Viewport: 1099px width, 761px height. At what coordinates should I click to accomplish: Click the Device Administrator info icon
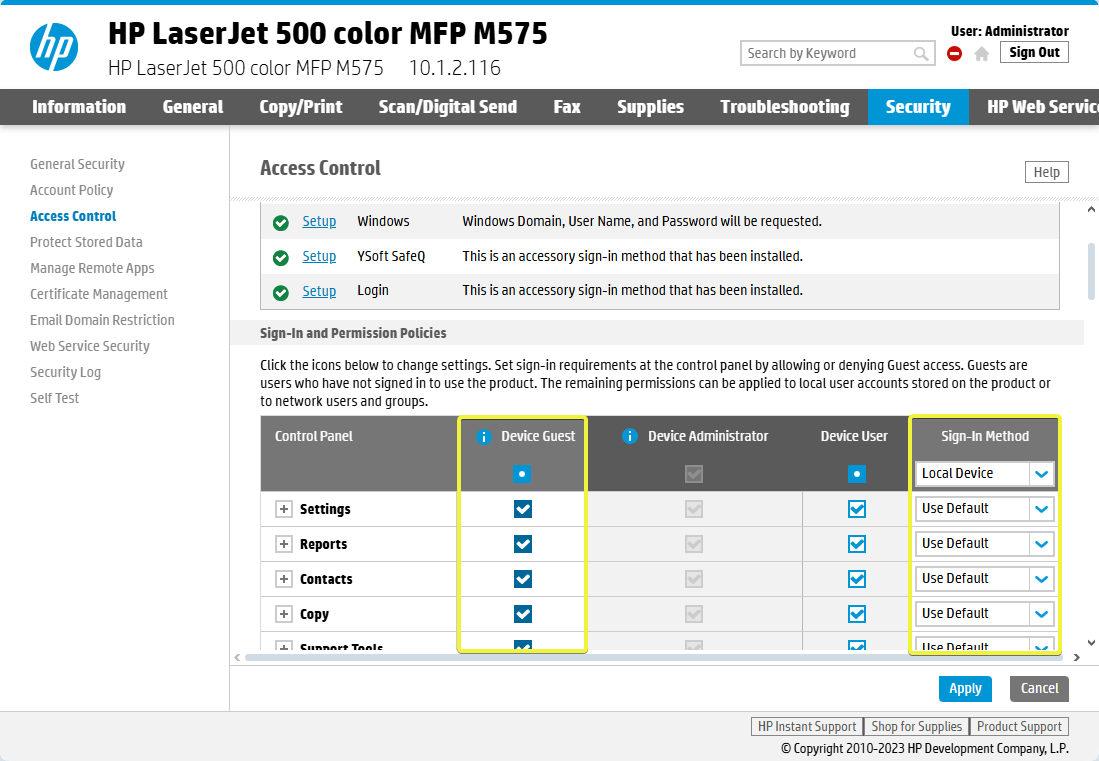tap(630, 437)
